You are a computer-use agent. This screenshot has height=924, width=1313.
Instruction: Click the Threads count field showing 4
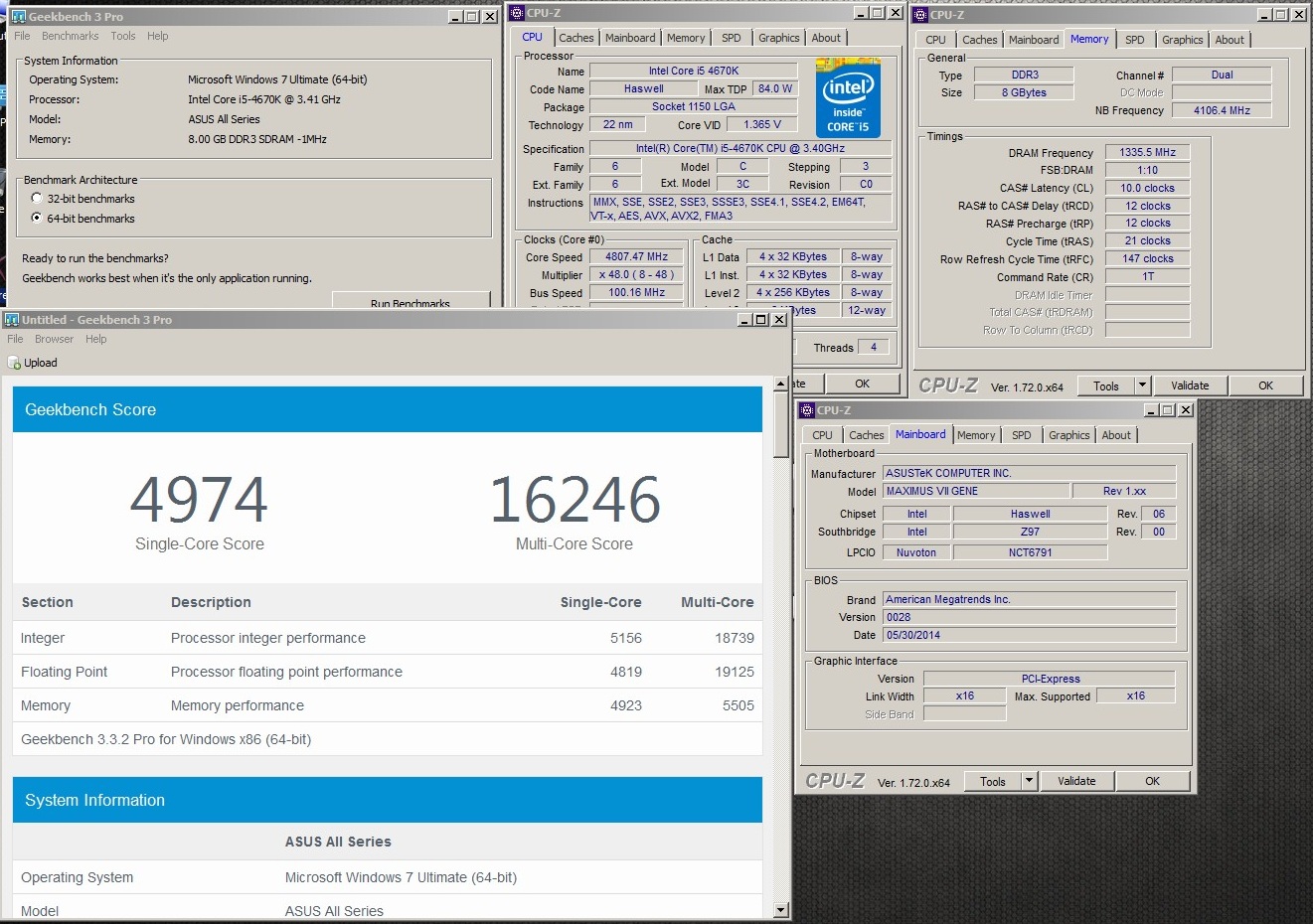coord(874,347)
